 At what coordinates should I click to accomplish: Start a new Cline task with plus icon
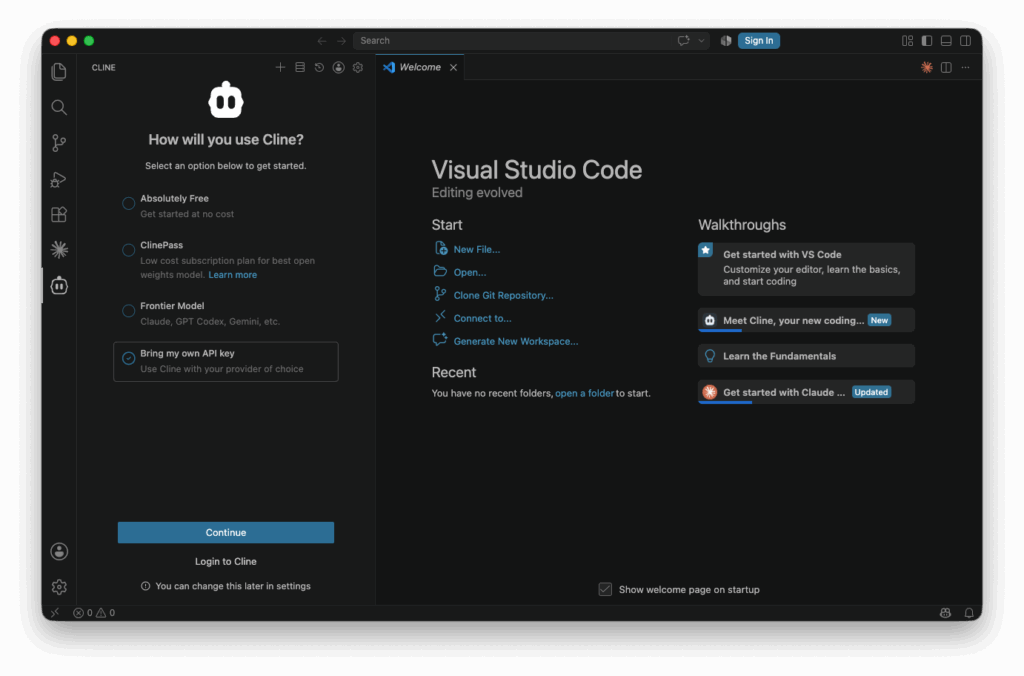coord(280,67)
